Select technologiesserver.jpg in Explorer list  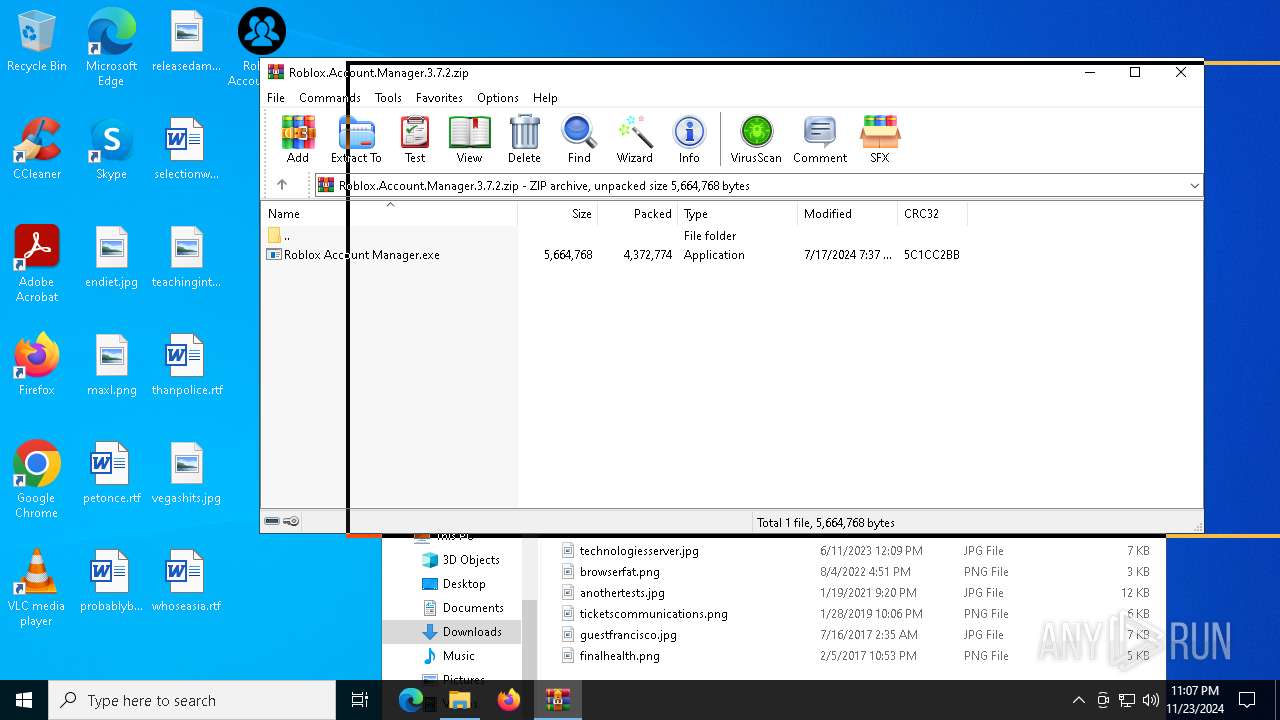click(630, 551)
